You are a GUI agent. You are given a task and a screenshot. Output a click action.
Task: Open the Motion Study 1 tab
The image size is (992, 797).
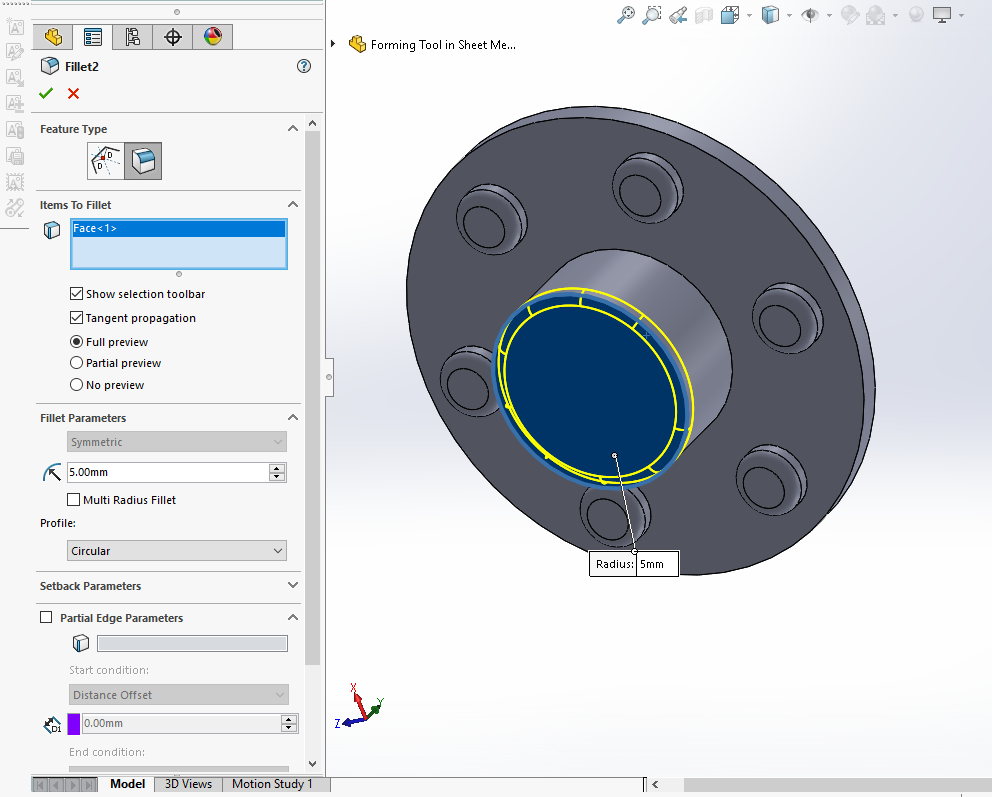(x=272, y=785)
